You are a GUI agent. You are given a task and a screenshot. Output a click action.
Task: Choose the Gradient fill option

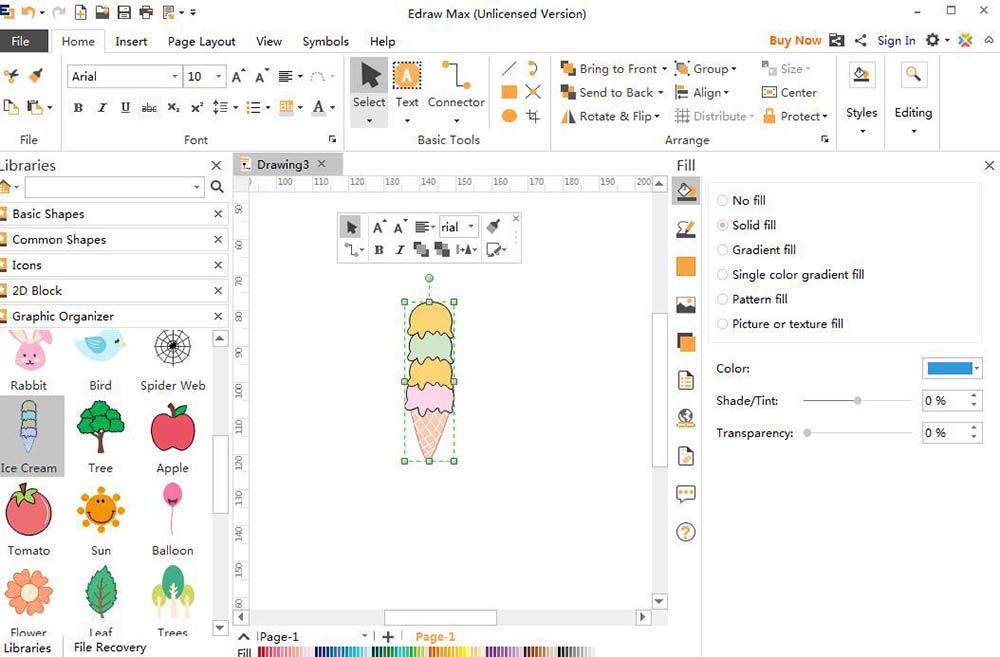pyautogui.click(x=723, y=250)
